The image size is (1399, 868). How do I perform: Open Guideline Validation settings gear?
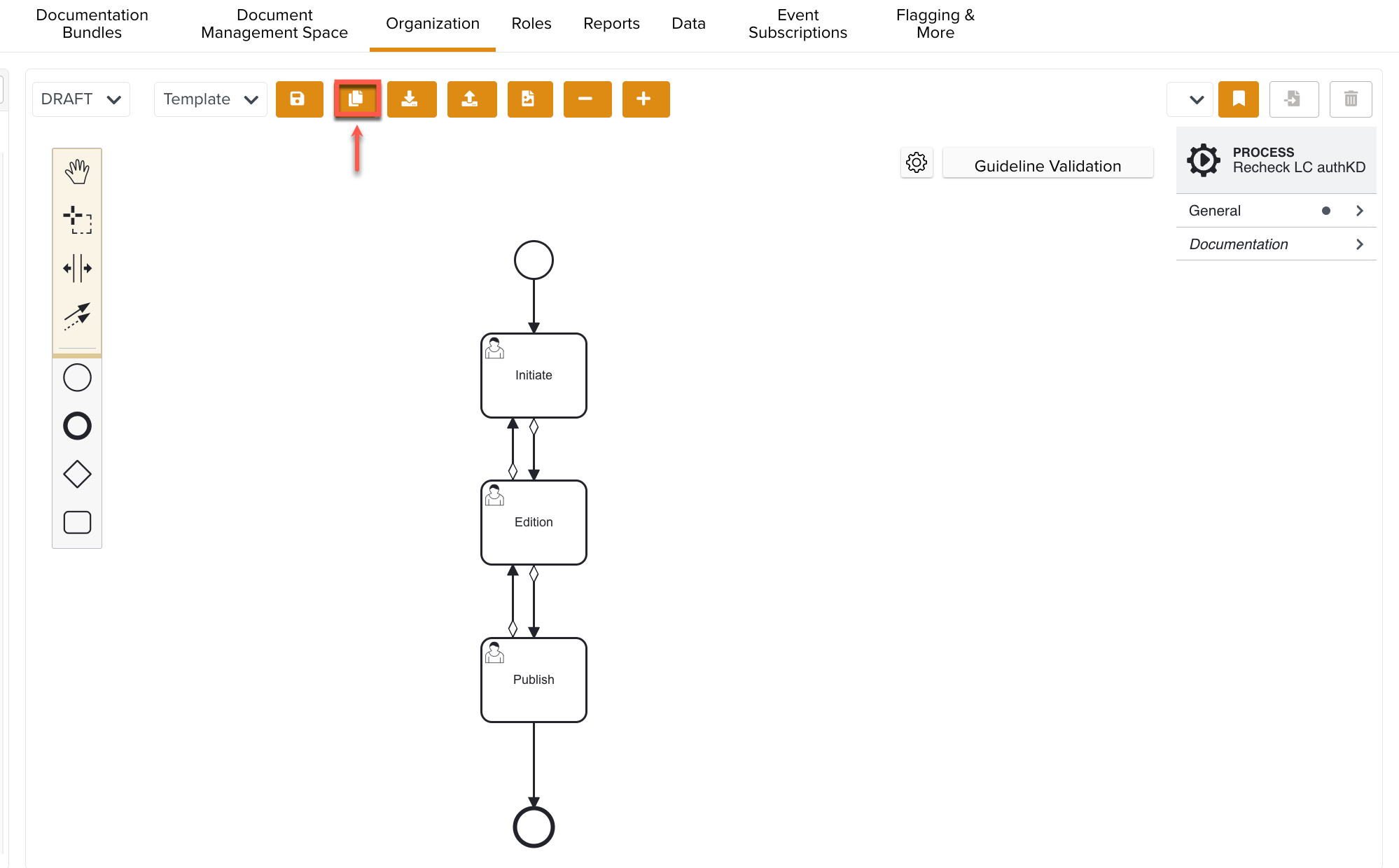coord(917,162)
